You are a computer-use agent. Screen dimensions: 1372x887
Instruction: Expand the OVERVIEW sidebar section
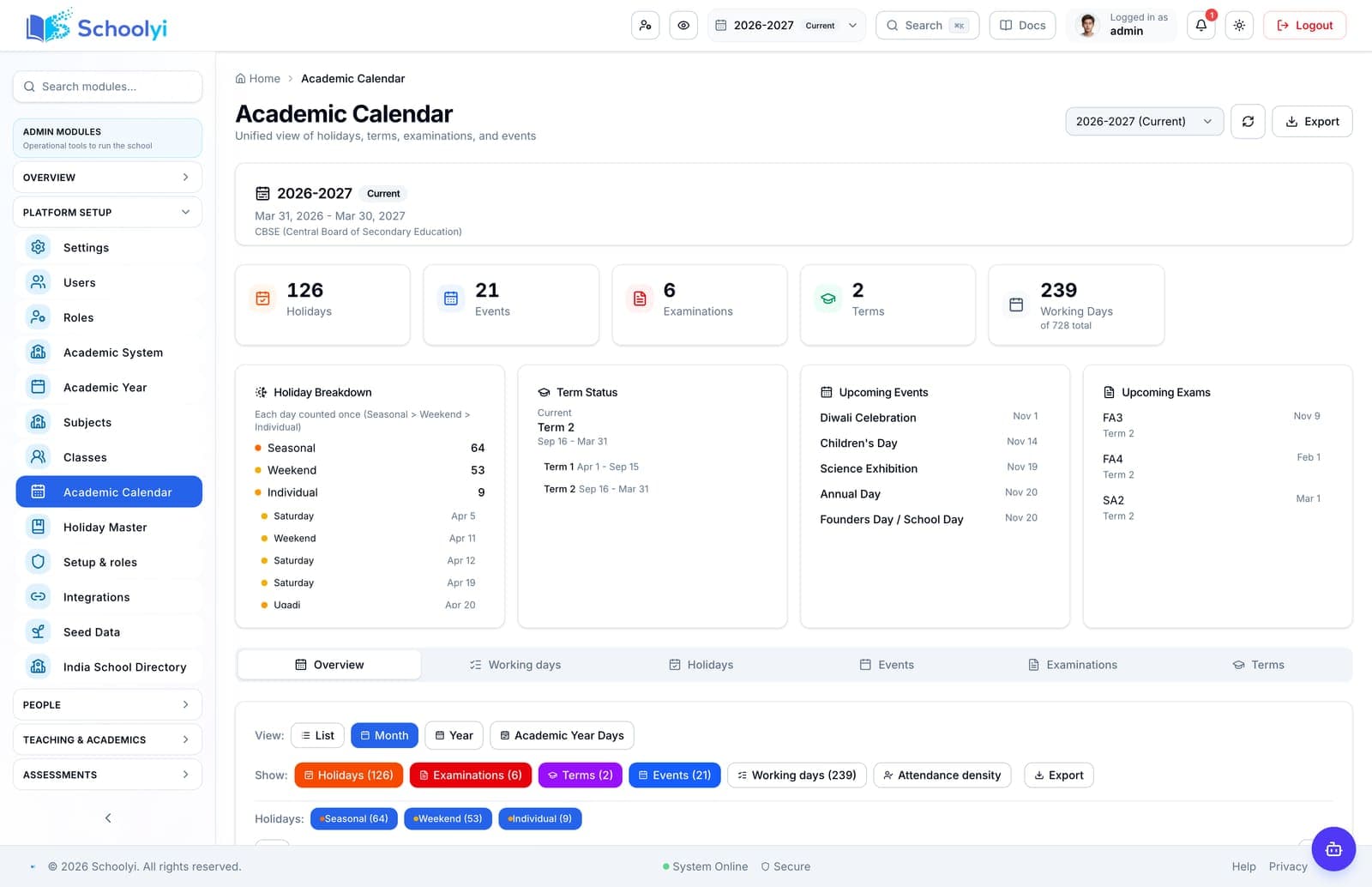point(107,178)
